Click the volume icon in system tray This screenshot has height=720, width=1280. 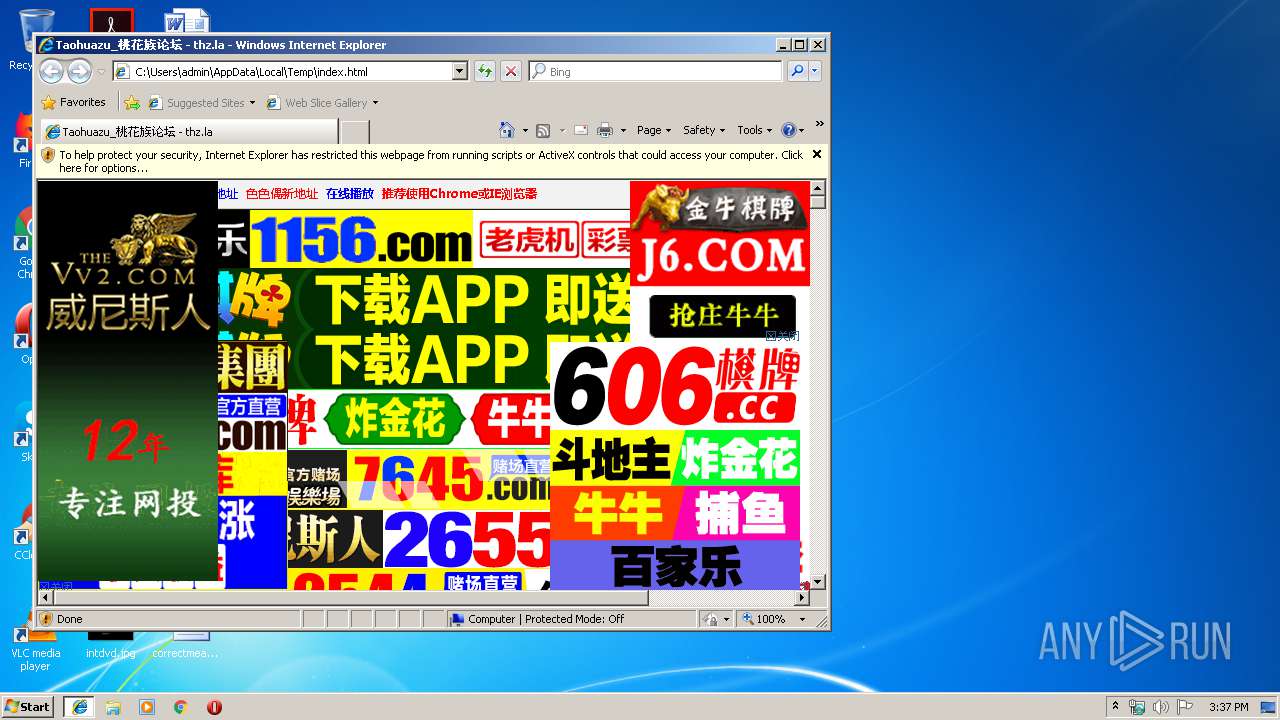click(x=1159, y=707)
